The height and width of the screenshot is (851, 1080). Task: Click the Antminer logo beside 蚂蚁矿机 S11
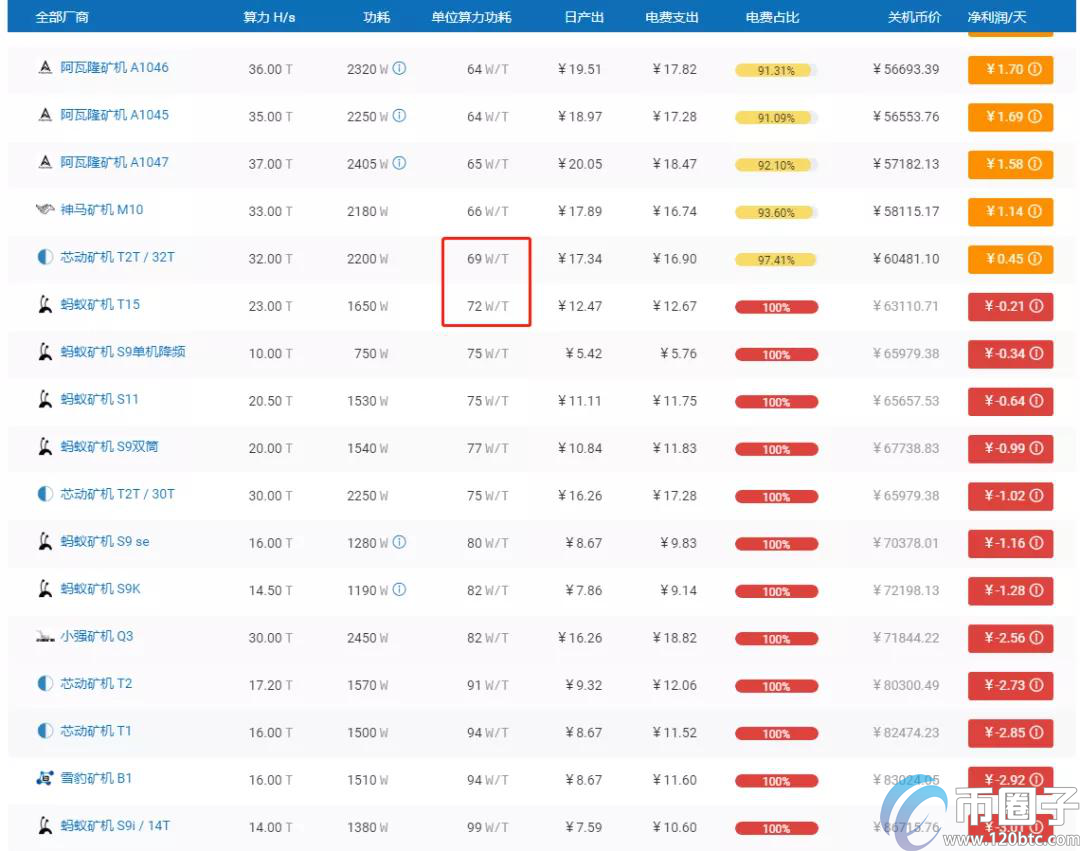click(x=45, y=399)
